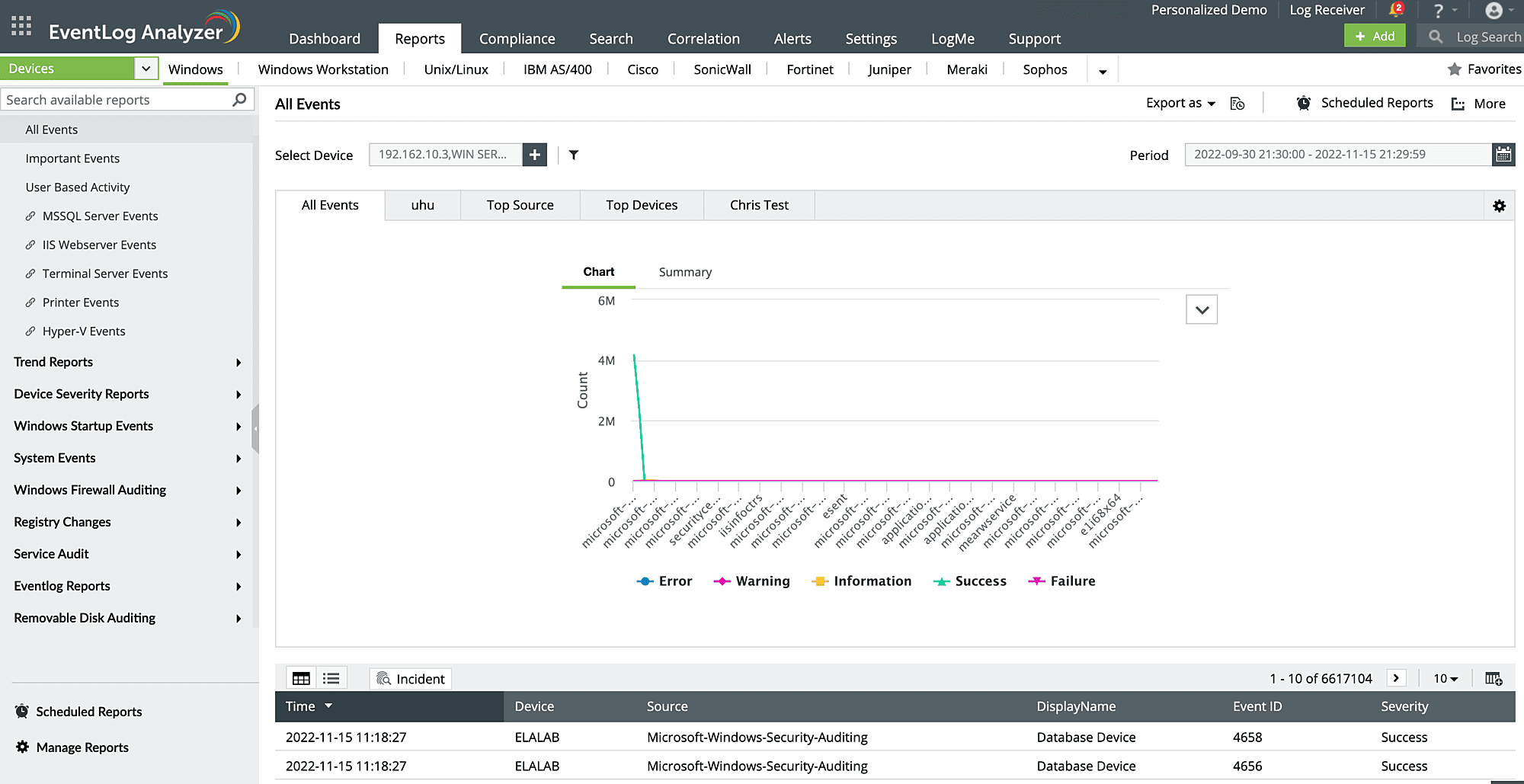
Task: Open the Export as dropdown
Action: pos(1180,104)
